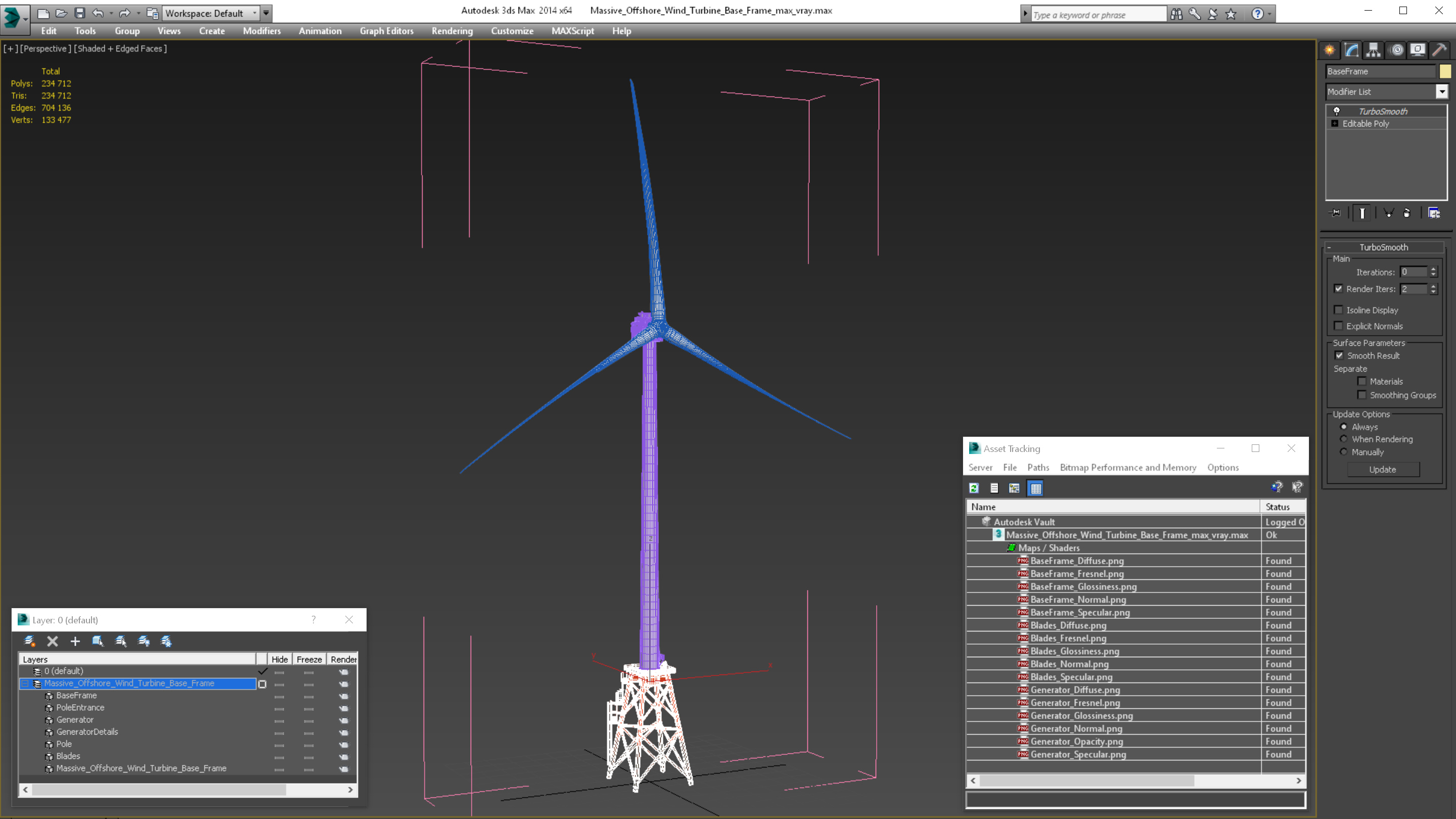This screenshot has width=1456, height=819.
Task: Click Select Highlighted Objects and Layers icon
Action: (x=98, y=641)
